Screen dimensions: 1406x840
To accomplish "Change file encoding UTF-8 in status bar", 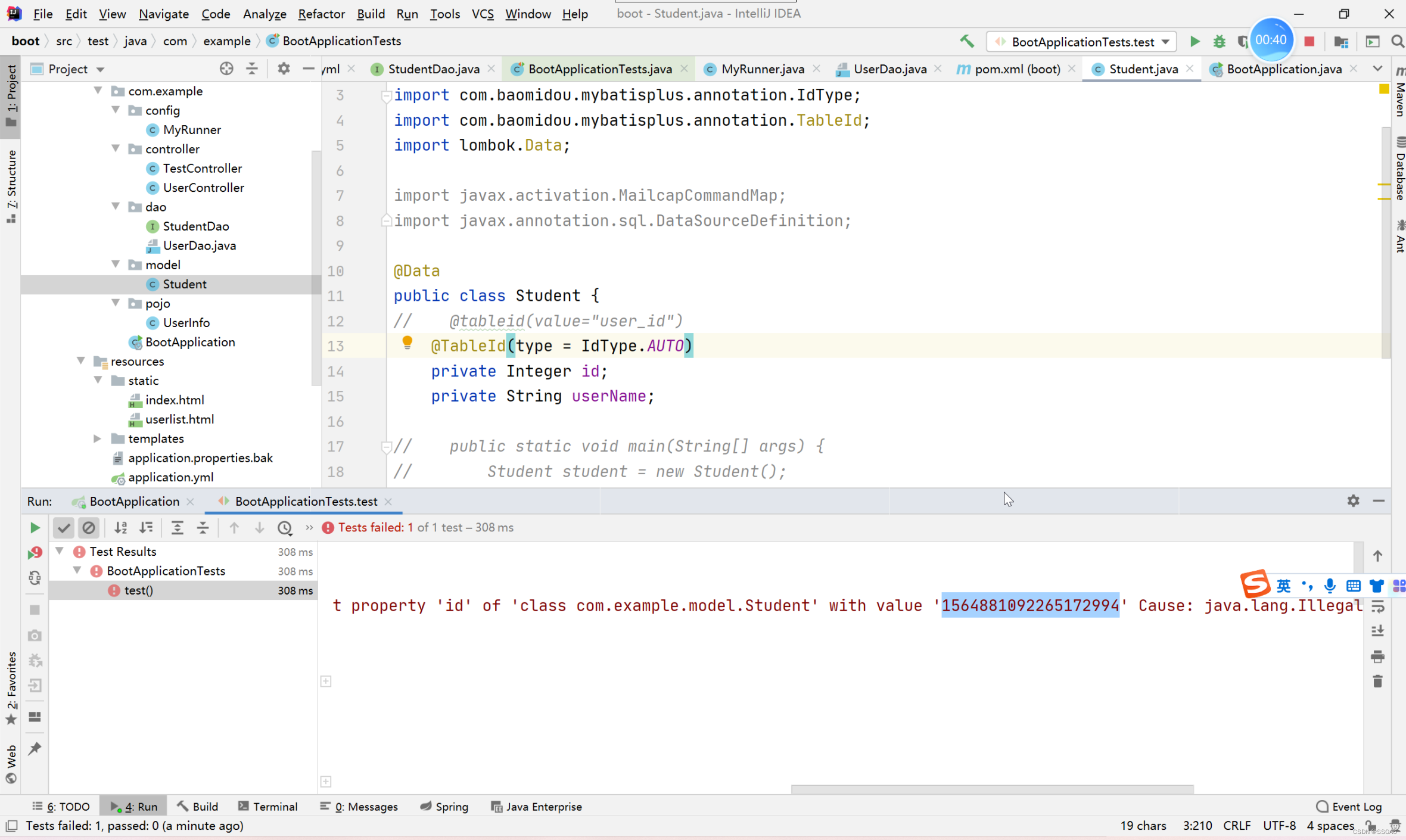I will [x=1279, y=825].
